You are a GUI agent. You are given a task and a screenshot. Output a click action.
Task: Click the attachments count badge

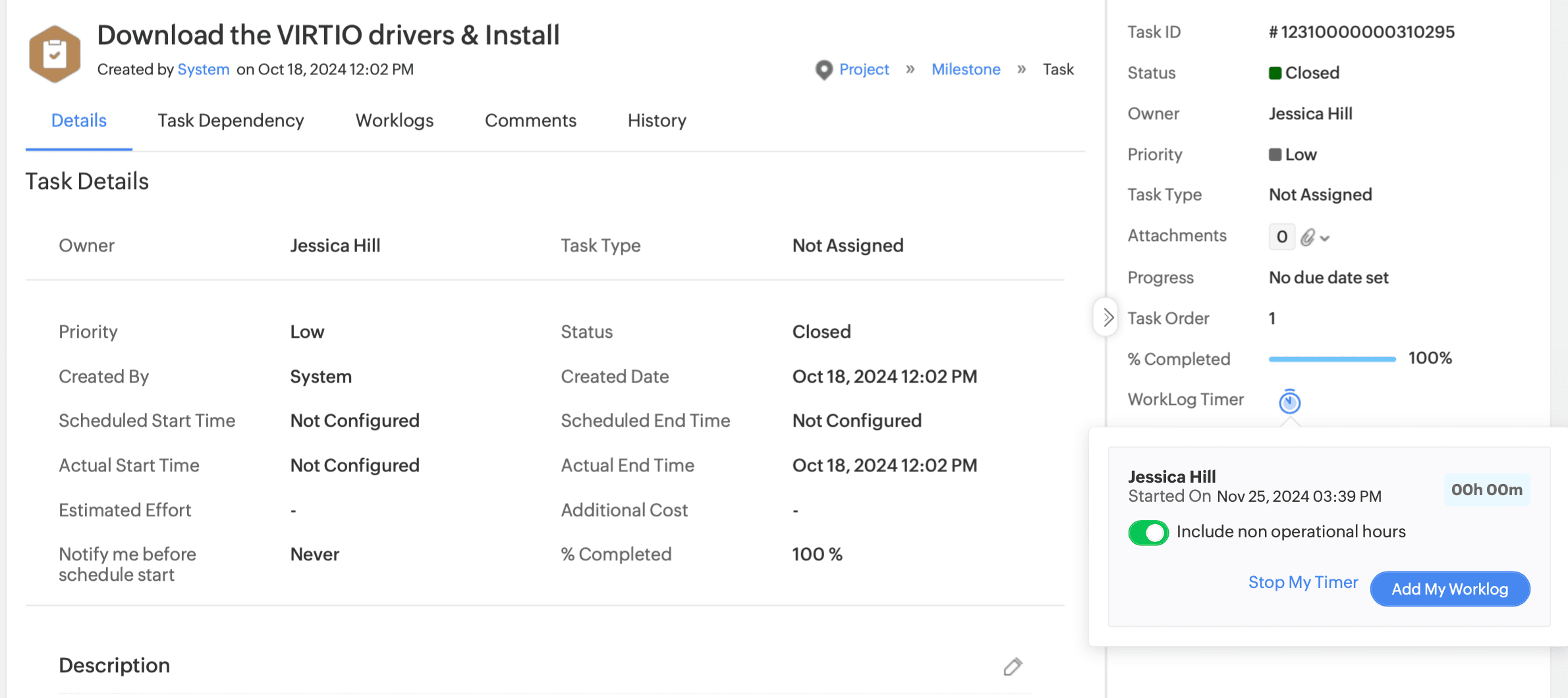(x=1281, y=237)
